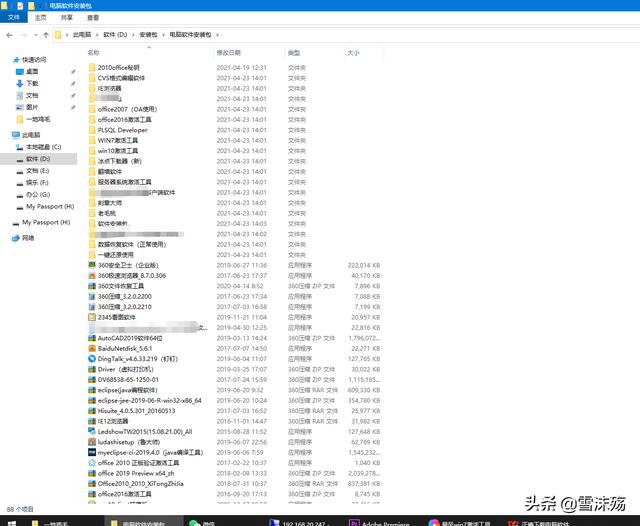The width and height of the screenshot is (640, 526).
Task: Select the office 2010 正版验证激活工具 icon
Action: point(92,463)
